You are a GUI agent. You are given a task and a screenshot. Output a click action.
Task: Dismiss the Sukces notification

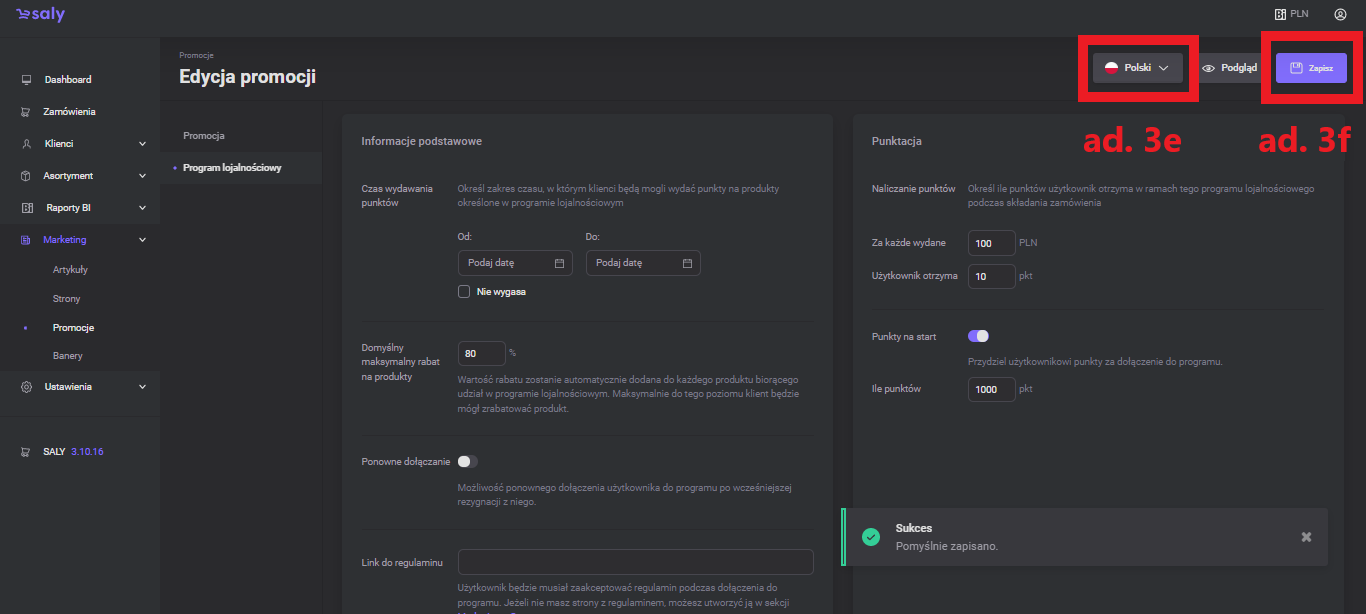tap(1306, 537)
